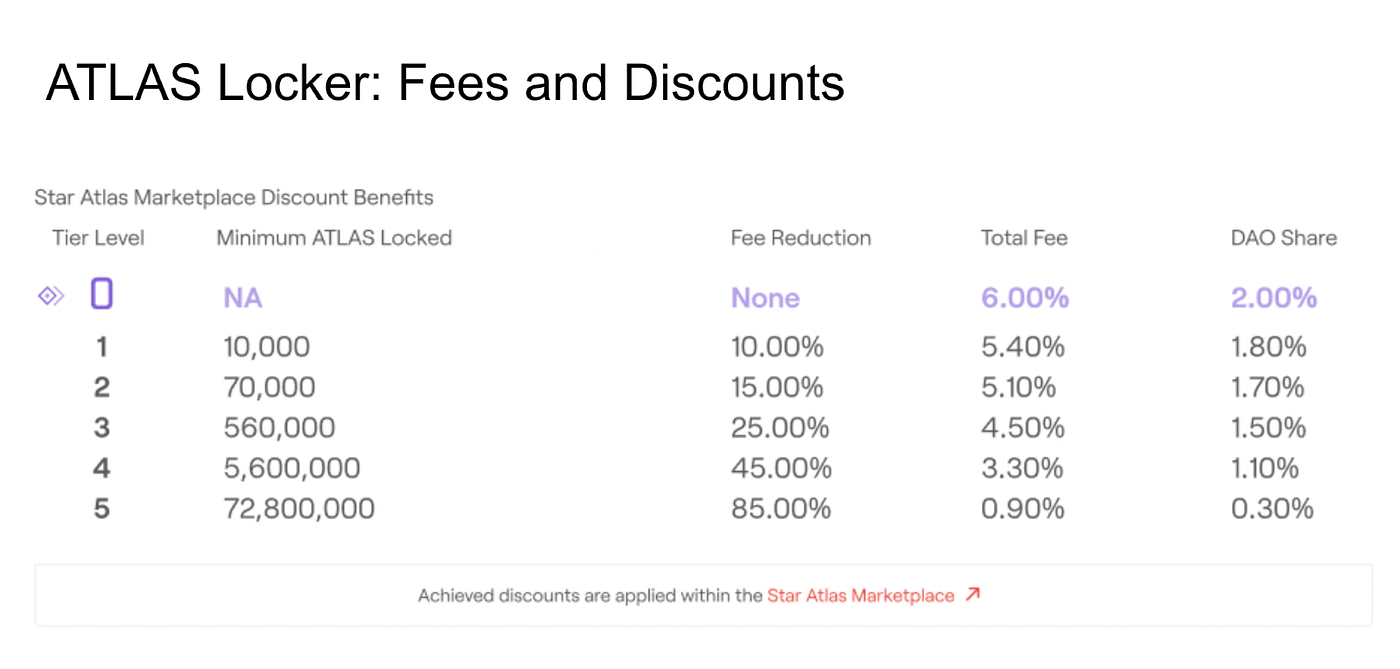The width and height of the screenshot is (1400, 669).
Task: Click the Fee Reduction column header
Action: point(800,238)
